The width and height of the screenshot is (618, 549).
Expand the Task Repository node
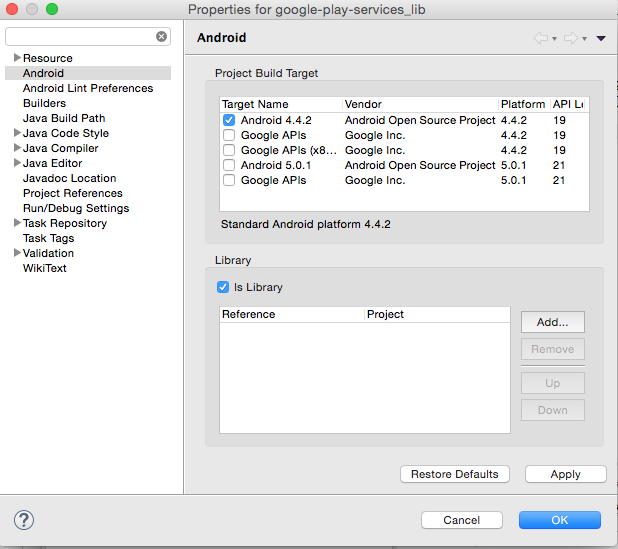click(17, 222)
